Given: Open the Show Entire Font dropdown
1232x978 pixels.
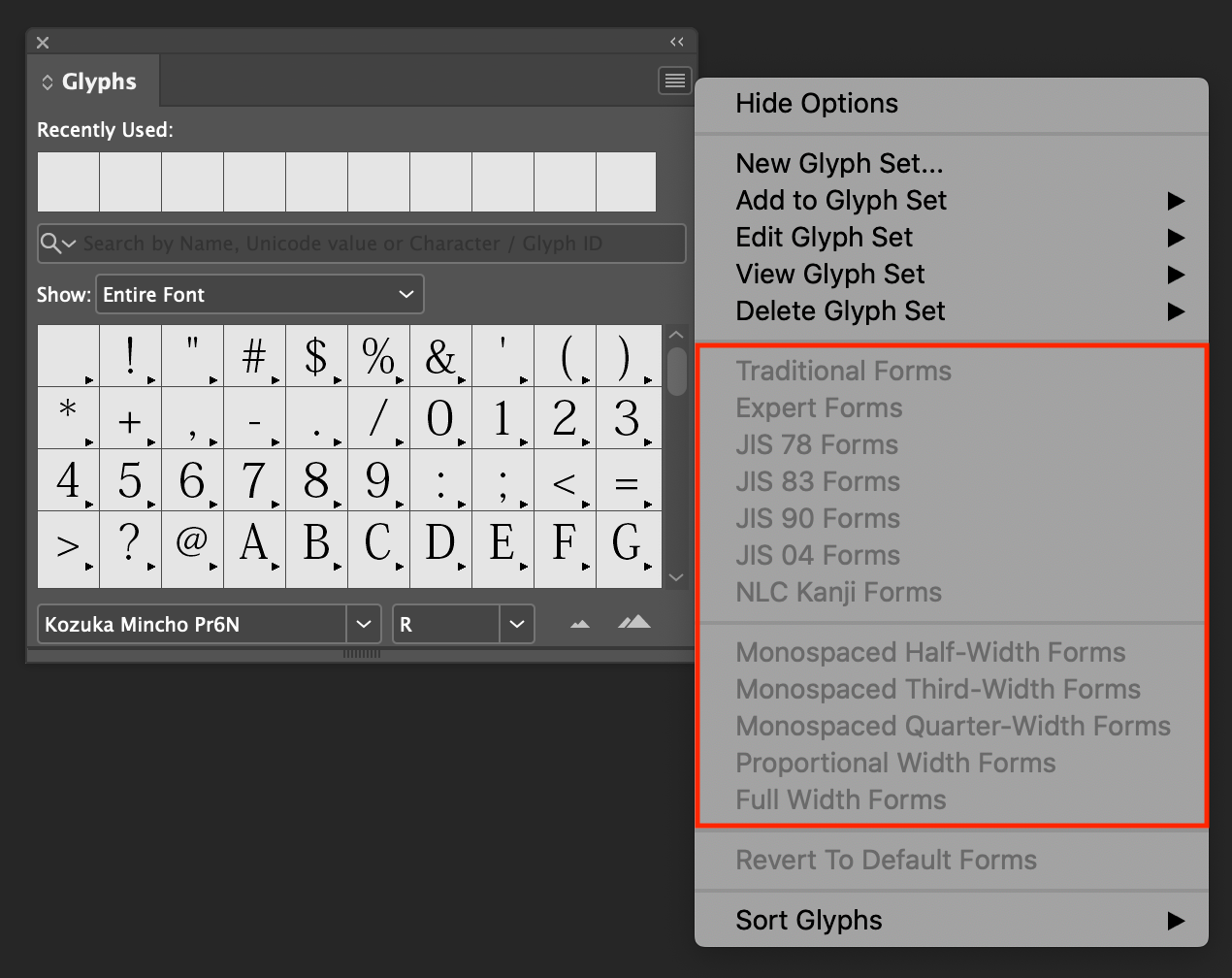Looking at the screenshot, I should click(x=260, y=294).
